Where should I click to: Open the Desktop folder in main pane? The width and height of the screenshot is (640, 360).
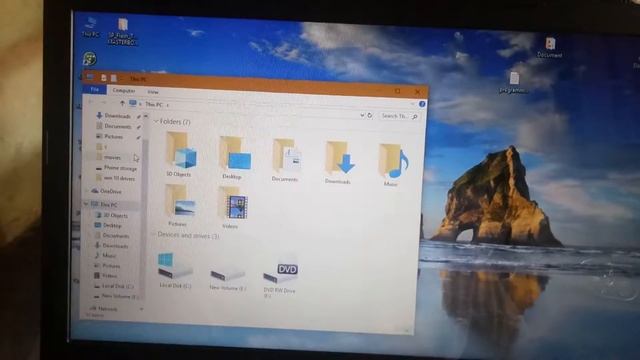click(x=234, y=157)
